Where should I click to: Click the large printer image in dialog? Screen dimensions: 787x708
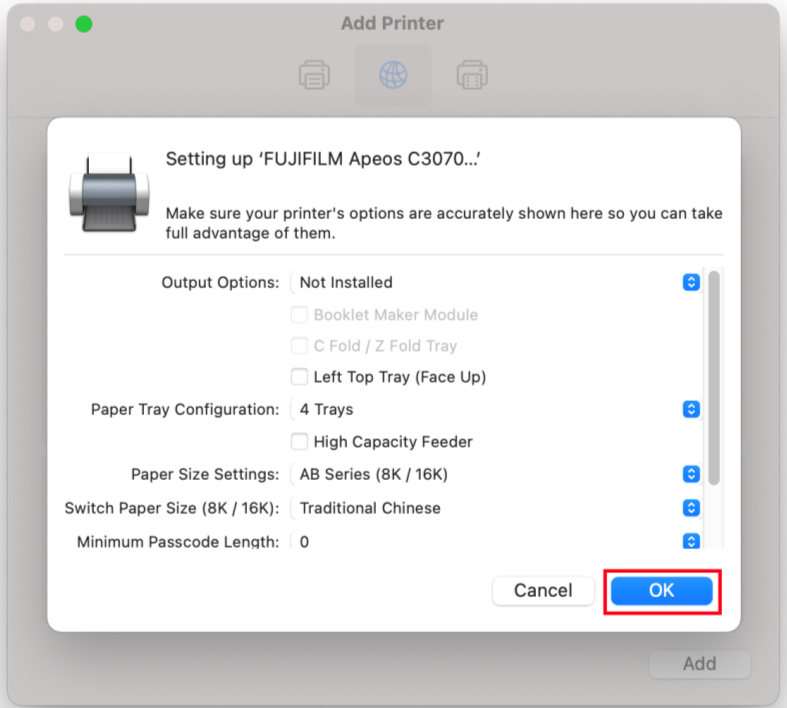[109, 192]
